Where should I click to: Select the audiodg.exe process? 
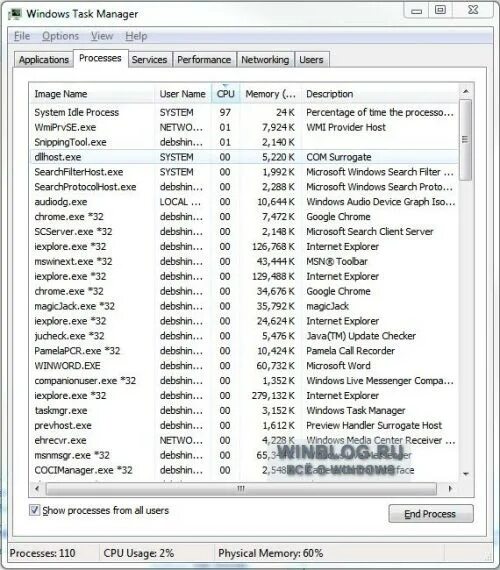click(244, 202)
